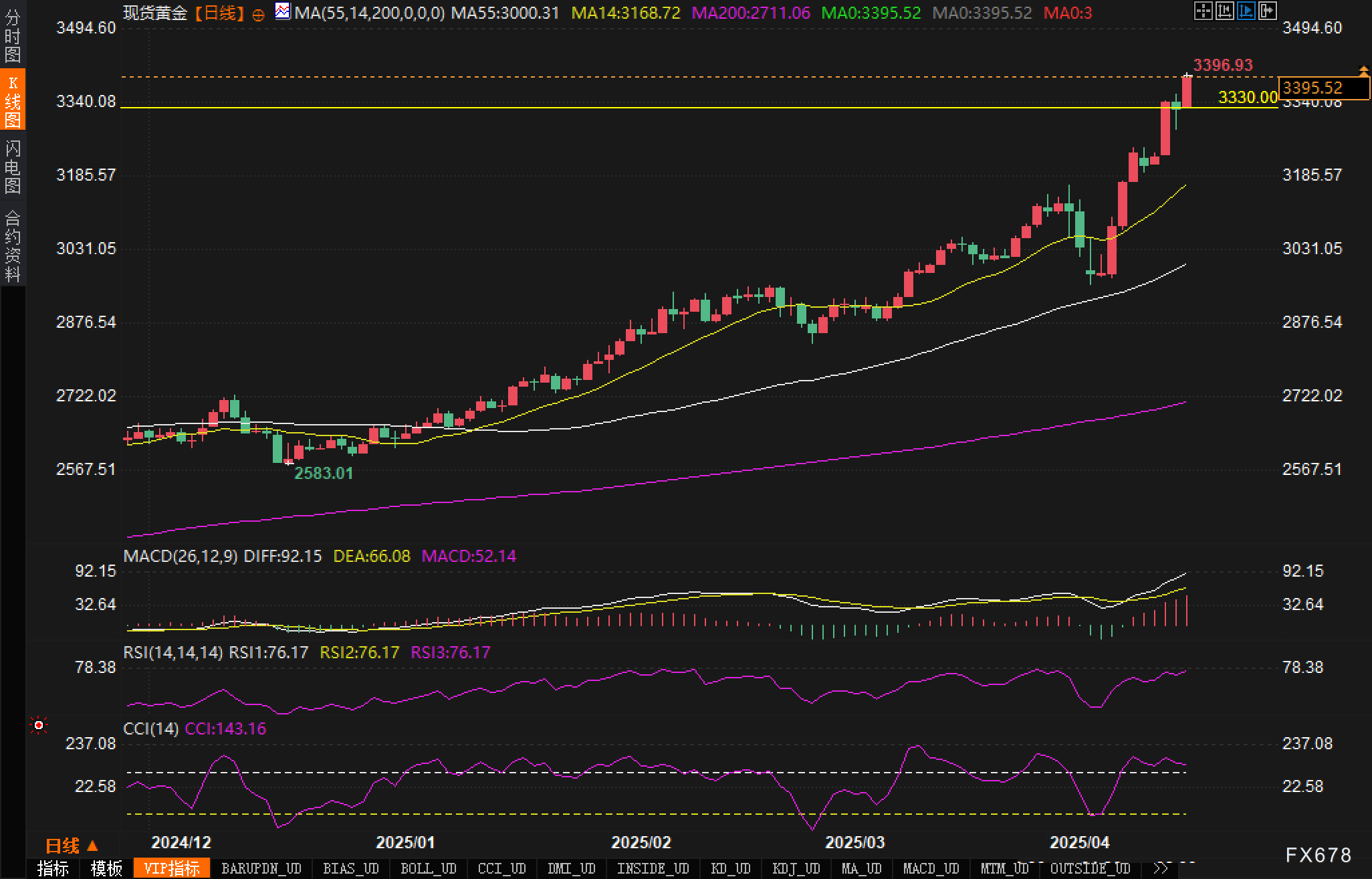
Task: Click the crosshair cursor icon at top right
Action: [1203, 11]
